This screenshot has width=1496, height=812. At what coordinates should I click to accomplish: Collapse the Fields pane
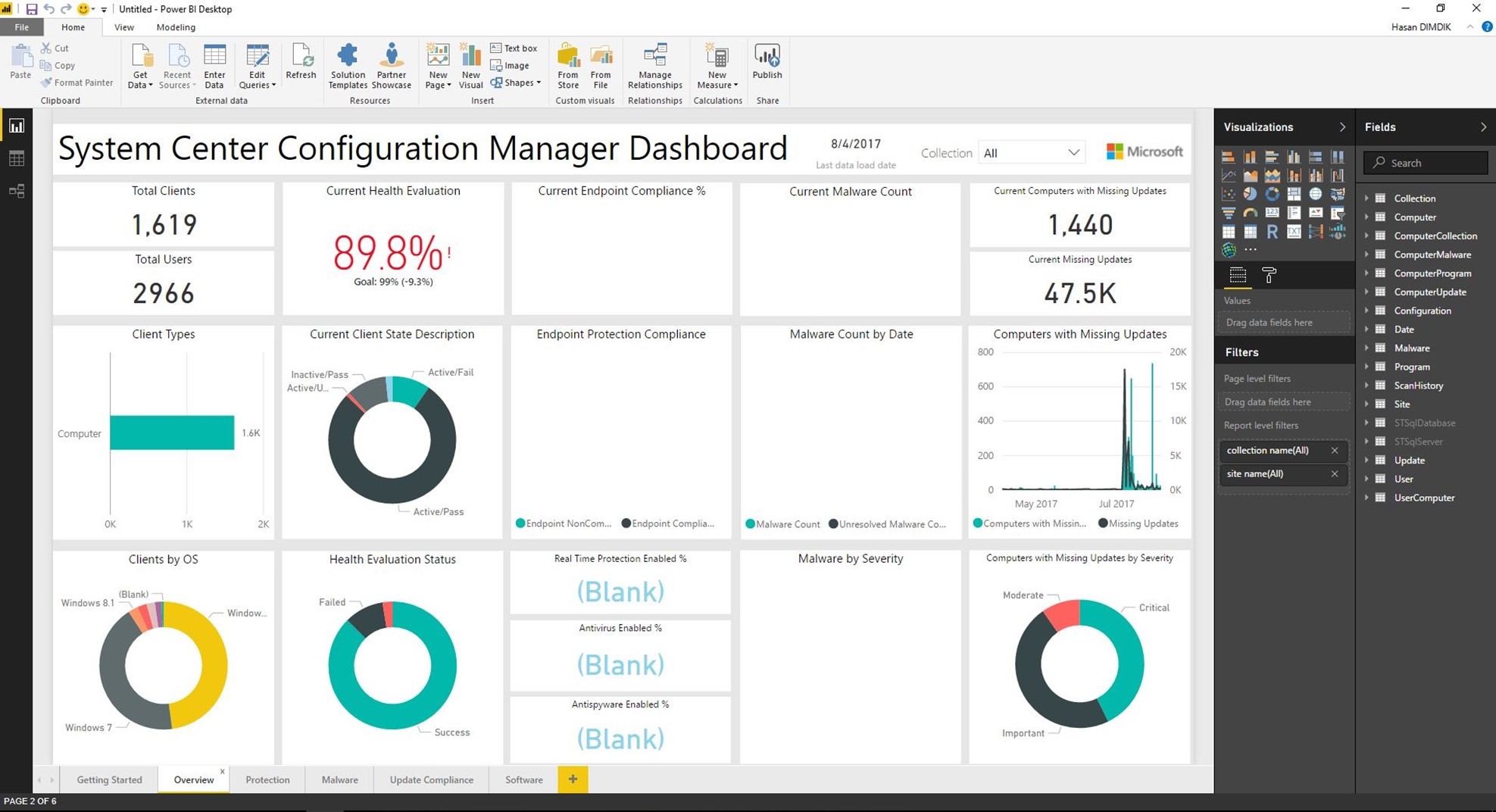[x=1483, y=127]
